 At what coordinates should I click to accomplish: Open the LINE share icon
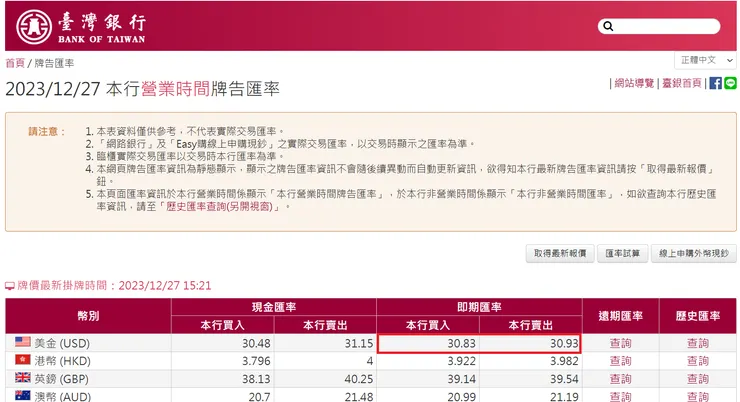tap(730, 83)
